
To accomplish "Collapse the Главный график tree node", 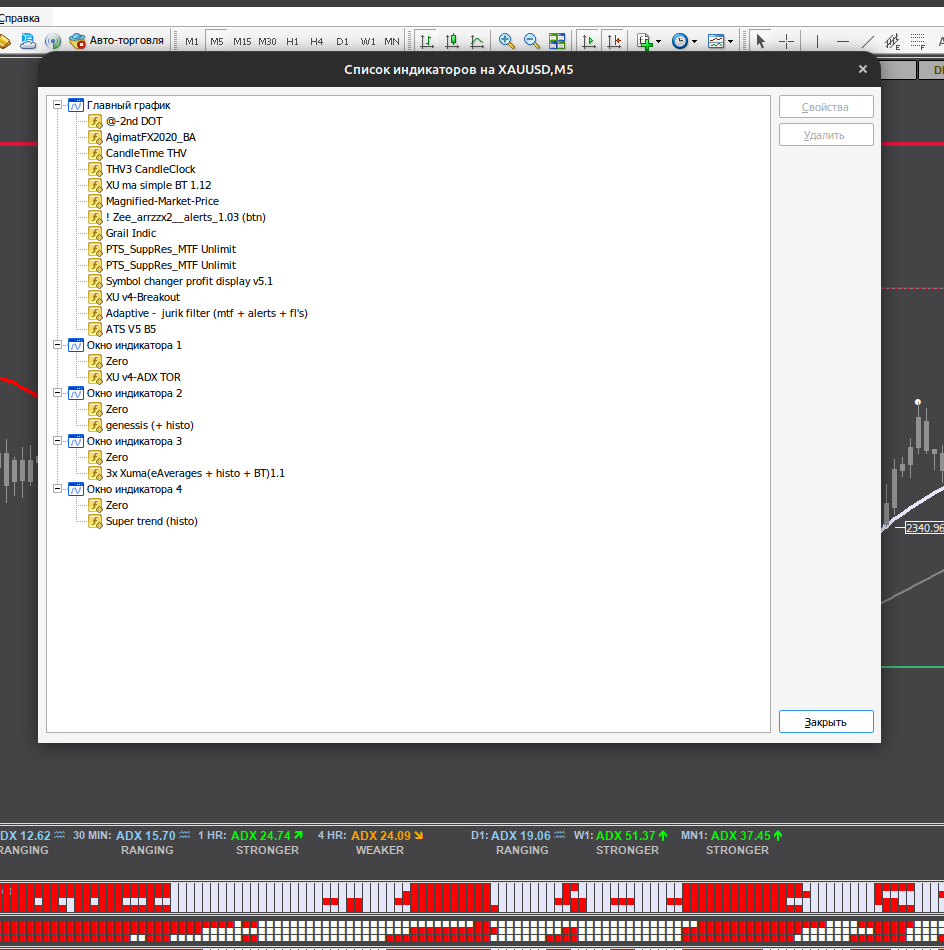I will 58,105.
